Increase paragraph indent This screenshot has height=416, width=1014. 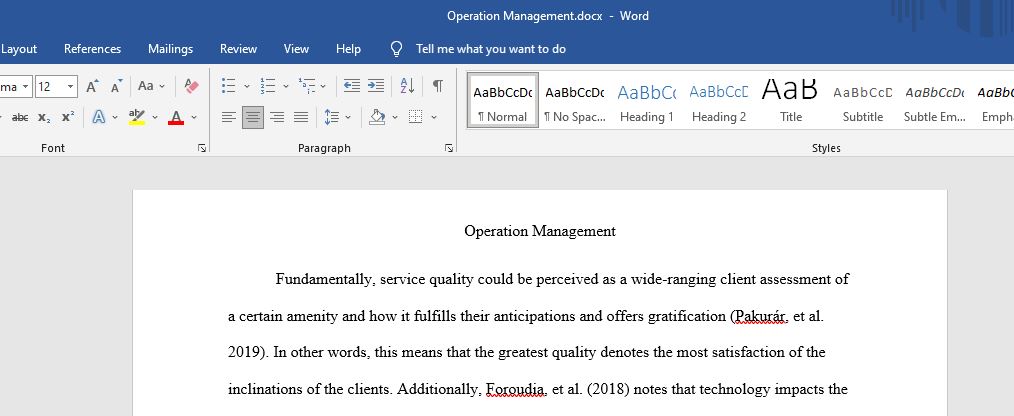(x=376, y=86)
